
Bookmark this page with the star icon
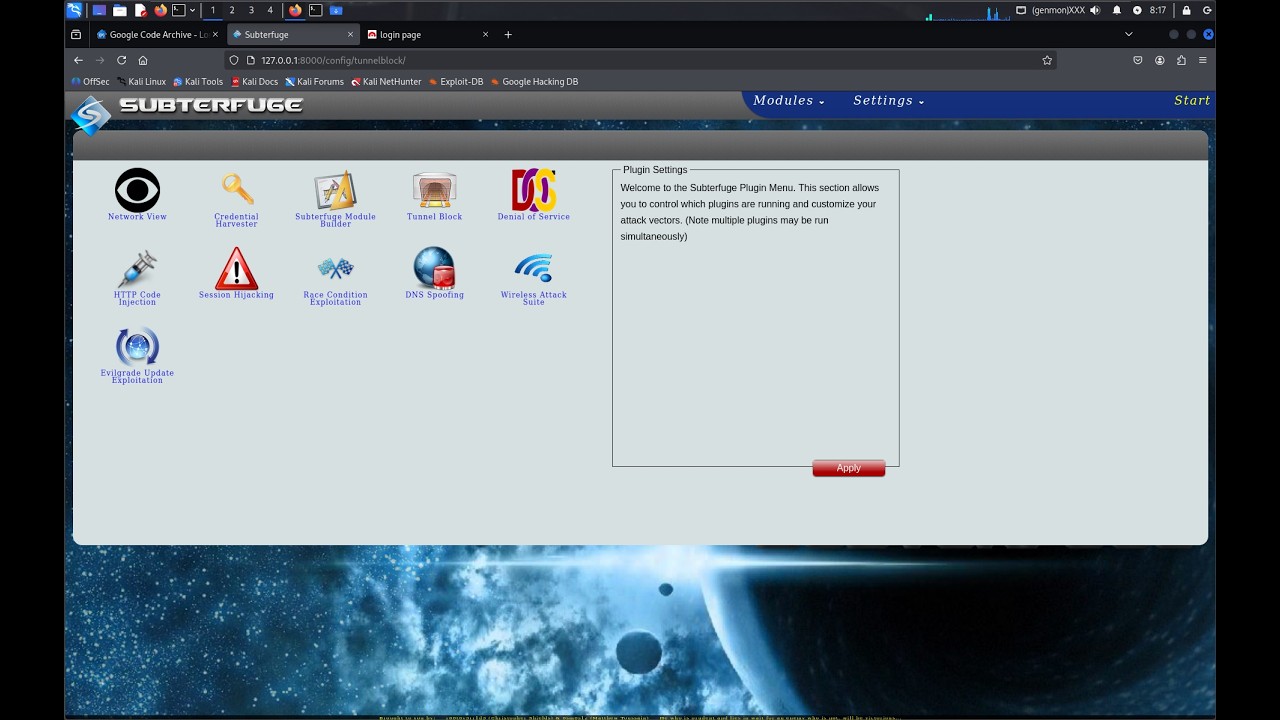[x=1047, y=60]
